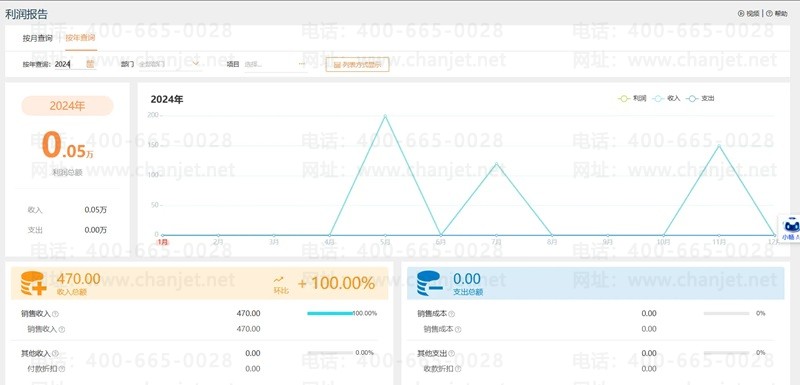800x385 pixels.
Task: Toggle the 支出 series in chart legend
Action: point(700,98)
